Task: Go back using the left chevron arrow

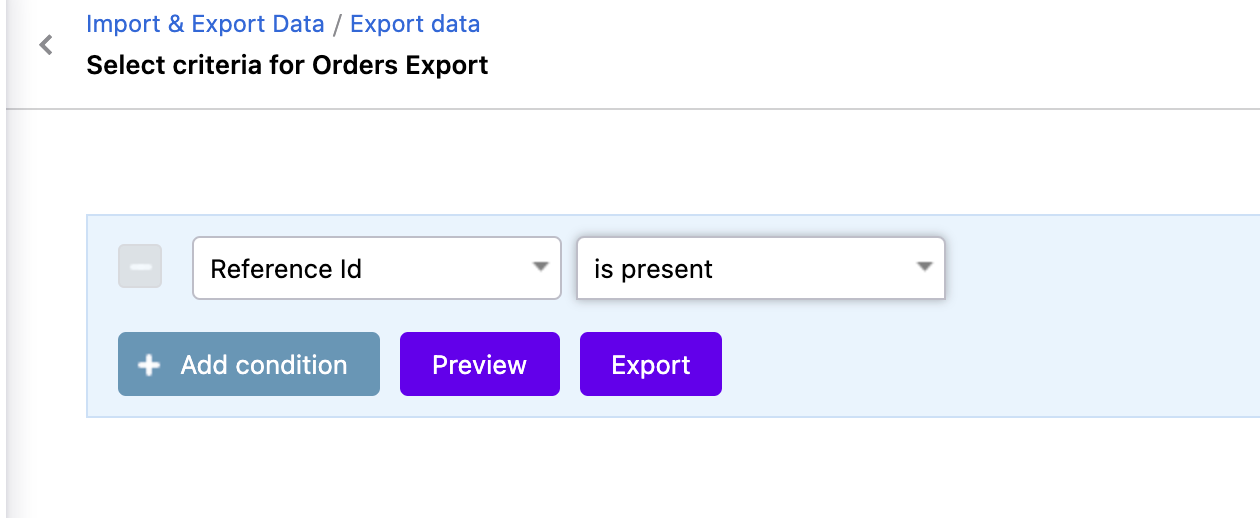Action: click(x=45, y=45)
